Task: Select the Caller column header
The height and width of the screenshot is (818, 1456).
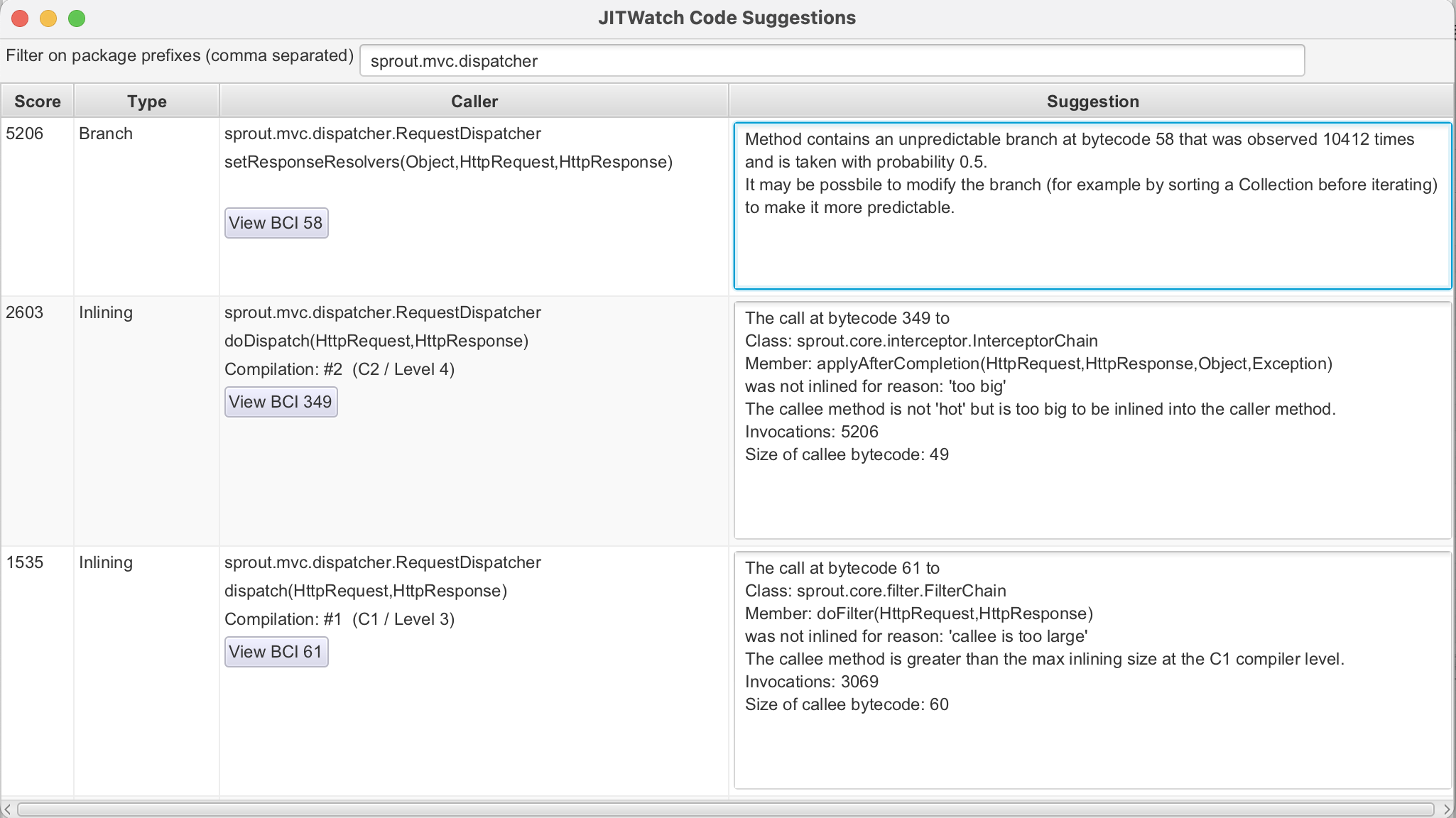Action: tap(474, 102)
